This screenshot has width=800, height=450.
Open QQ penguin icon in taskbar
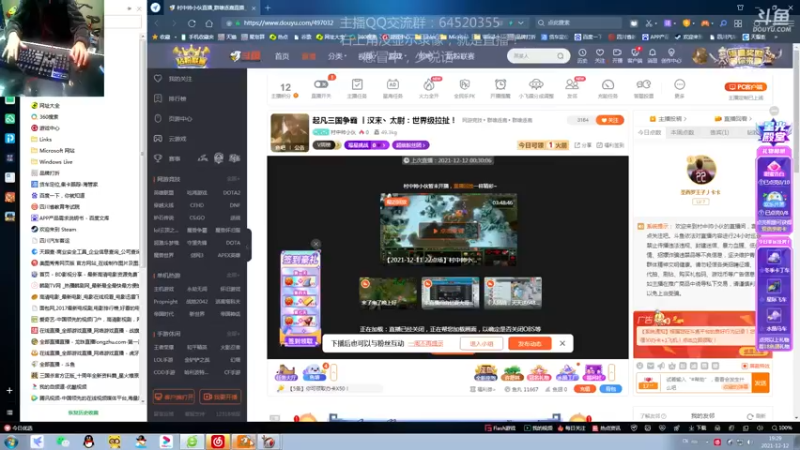(x=89, y=441)
